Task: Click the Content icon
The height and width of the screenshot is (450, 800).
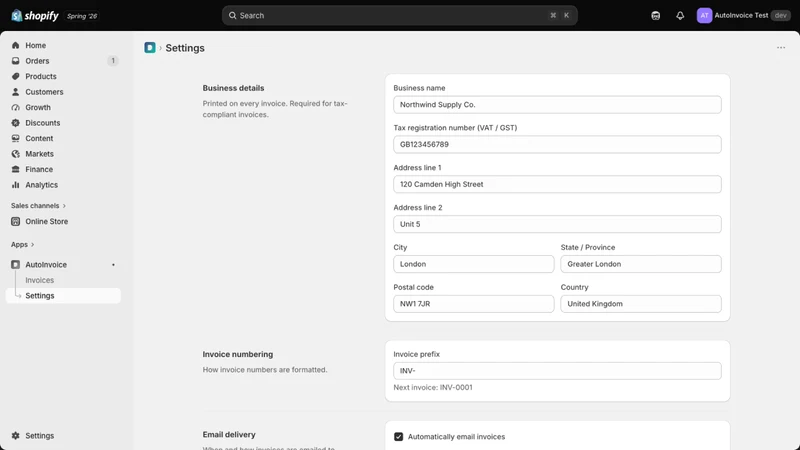Action: [x=15, y=138]
